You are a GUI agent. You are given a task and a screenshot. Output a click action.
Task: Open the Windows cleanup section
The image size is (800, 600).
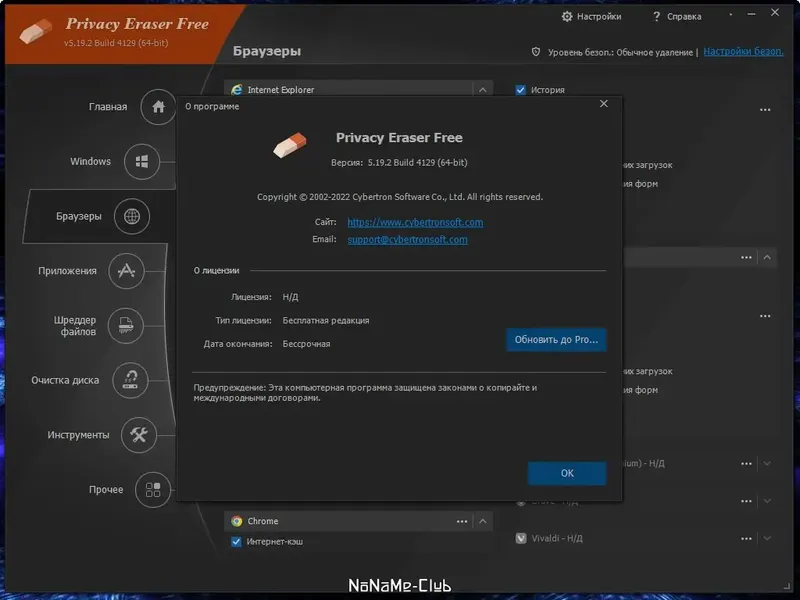(x=142, y=161)
